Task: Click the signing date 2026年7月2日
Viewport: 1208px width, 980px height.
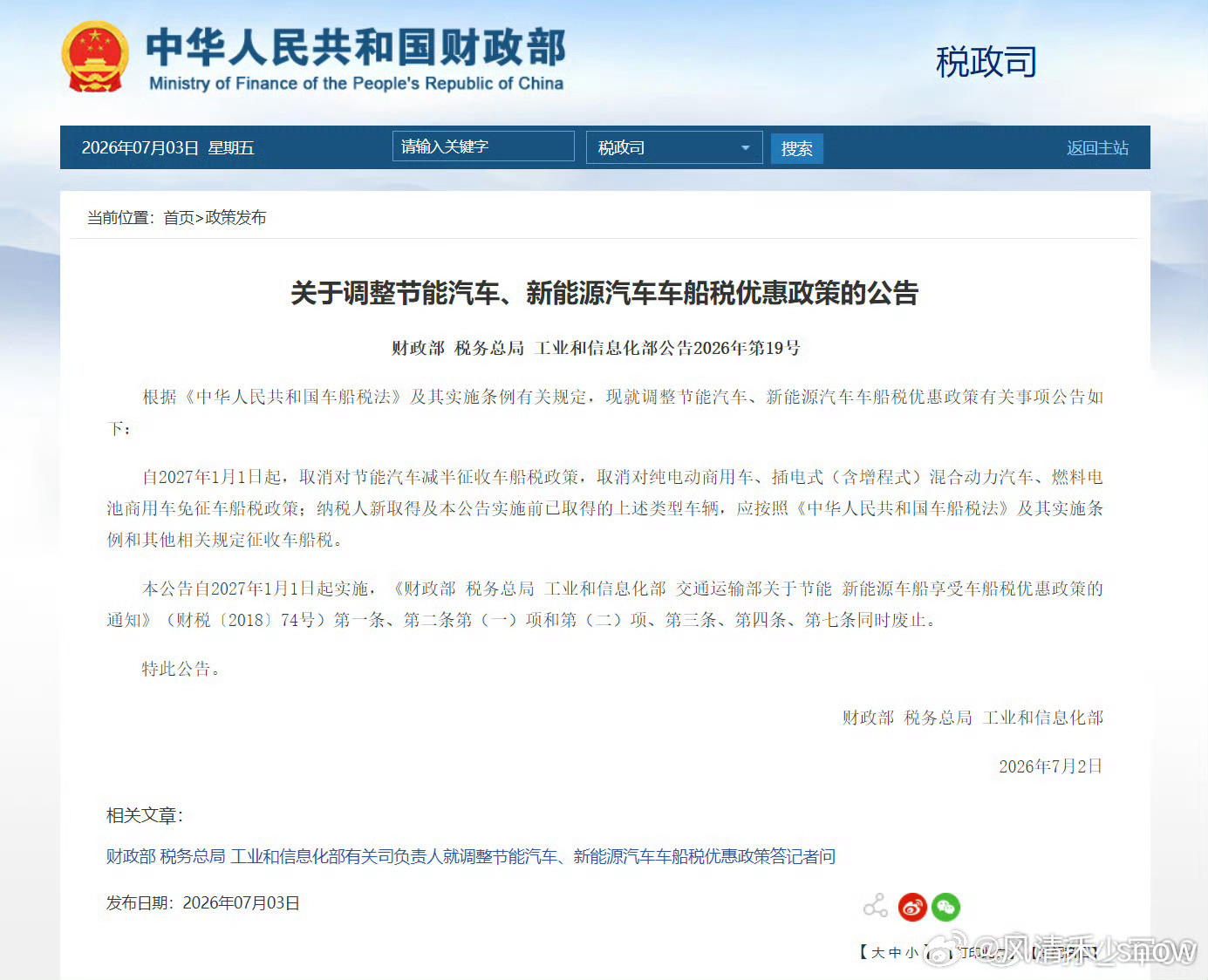Action: [x=1051, y=766]
